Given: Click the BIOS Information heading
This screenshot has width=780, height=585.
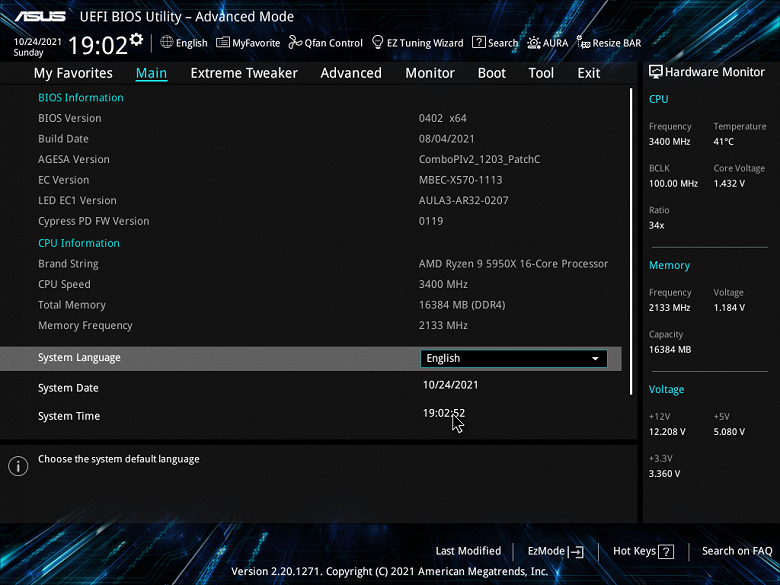Looking at the screenshot, I should tap(81, 98).
